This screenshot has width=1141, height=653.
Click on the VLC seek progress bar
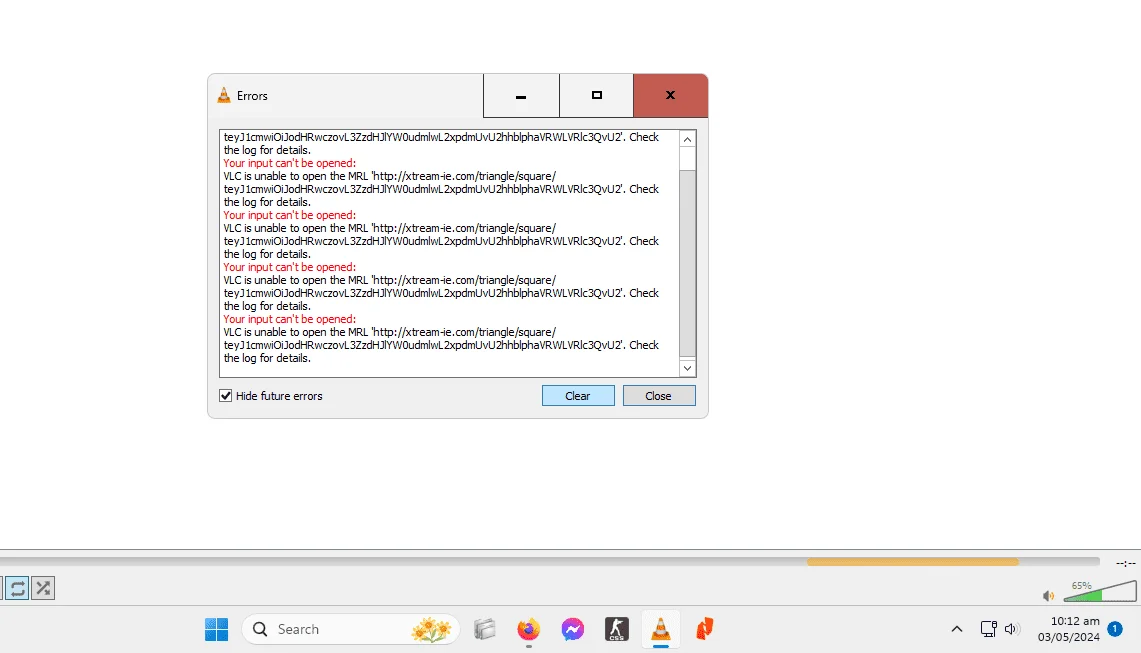coord(549,562)
